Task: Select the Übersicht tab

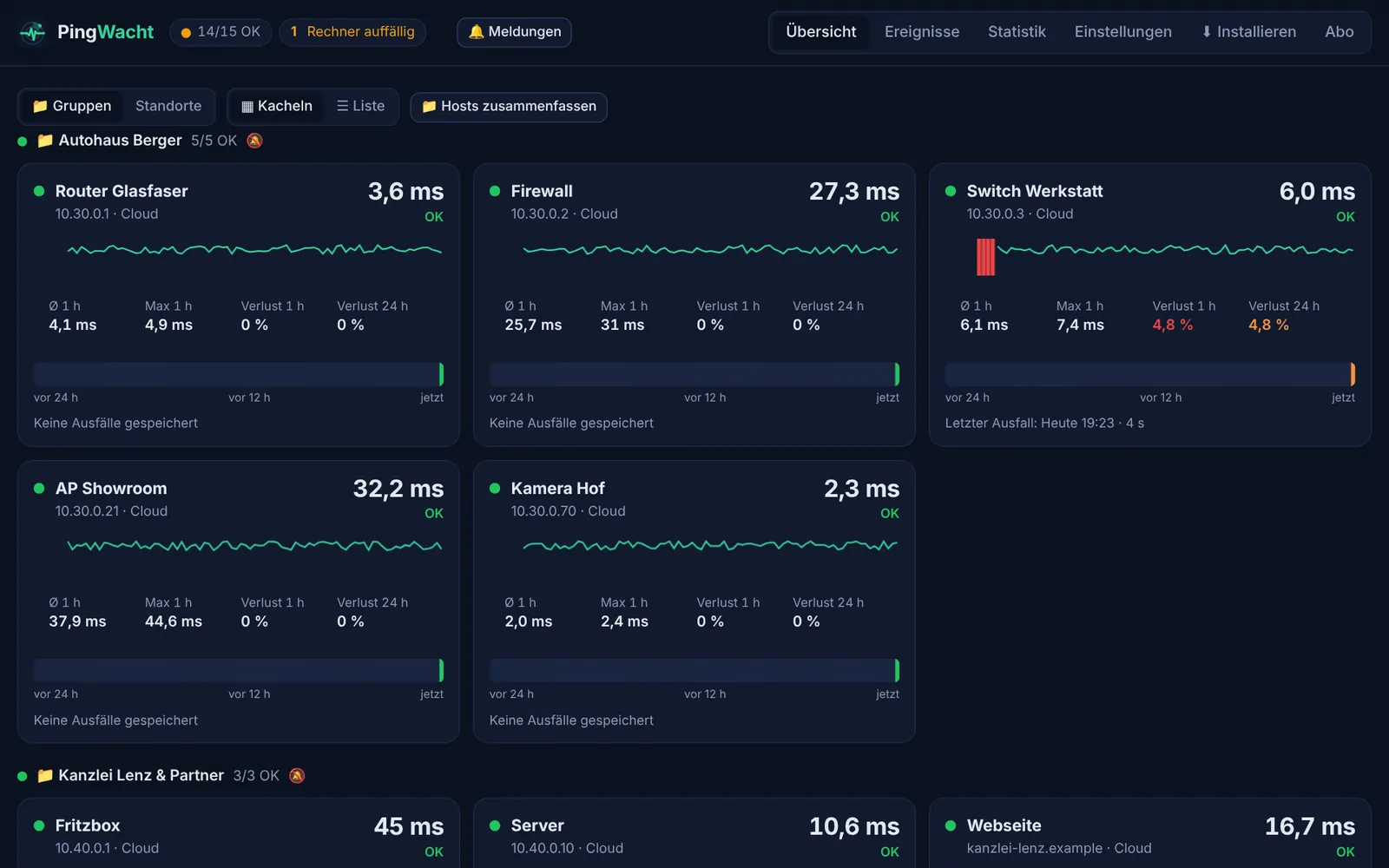Action: (820, 32)
